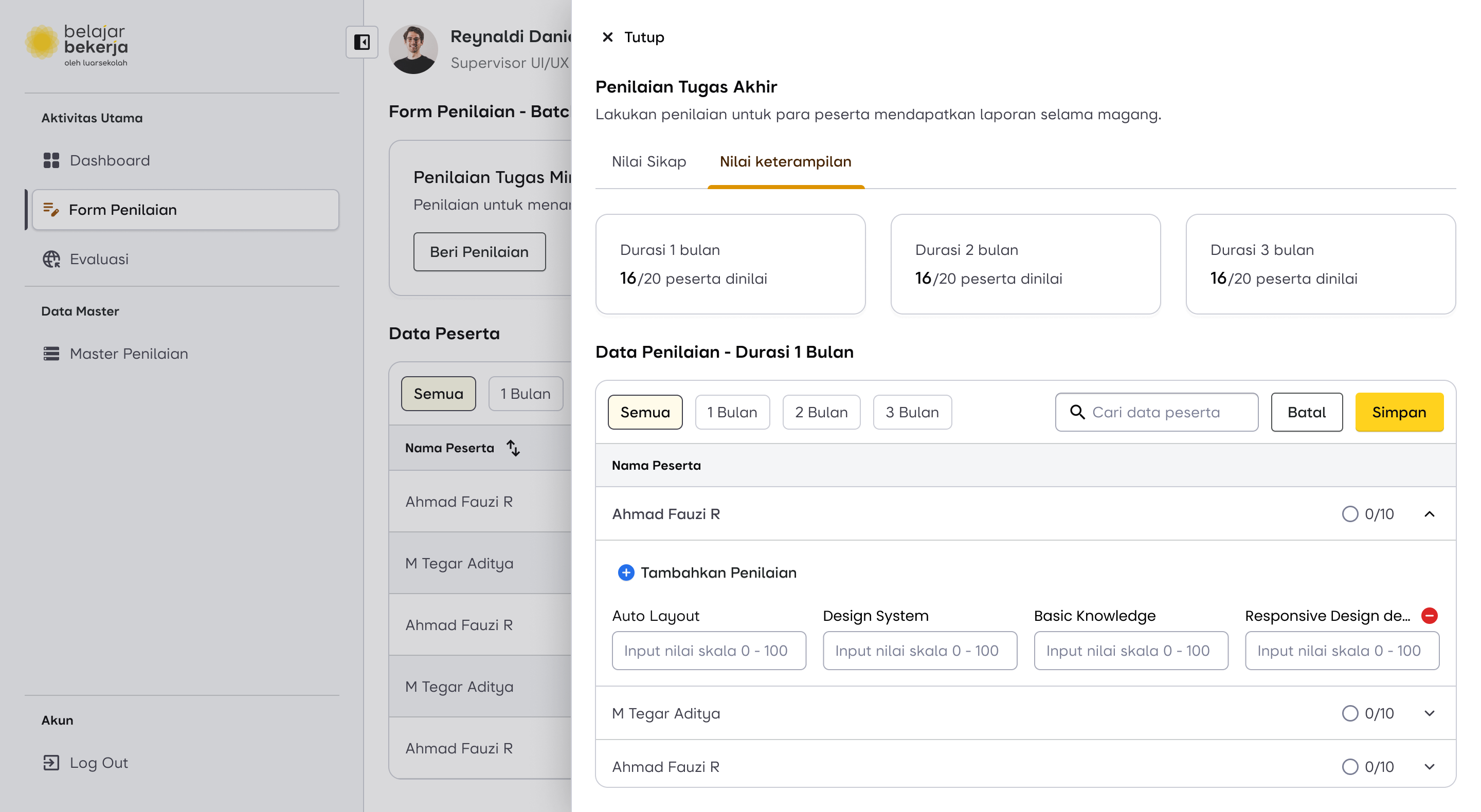
Task: Click the yellow Simpan button
Action: point(1399,412)
